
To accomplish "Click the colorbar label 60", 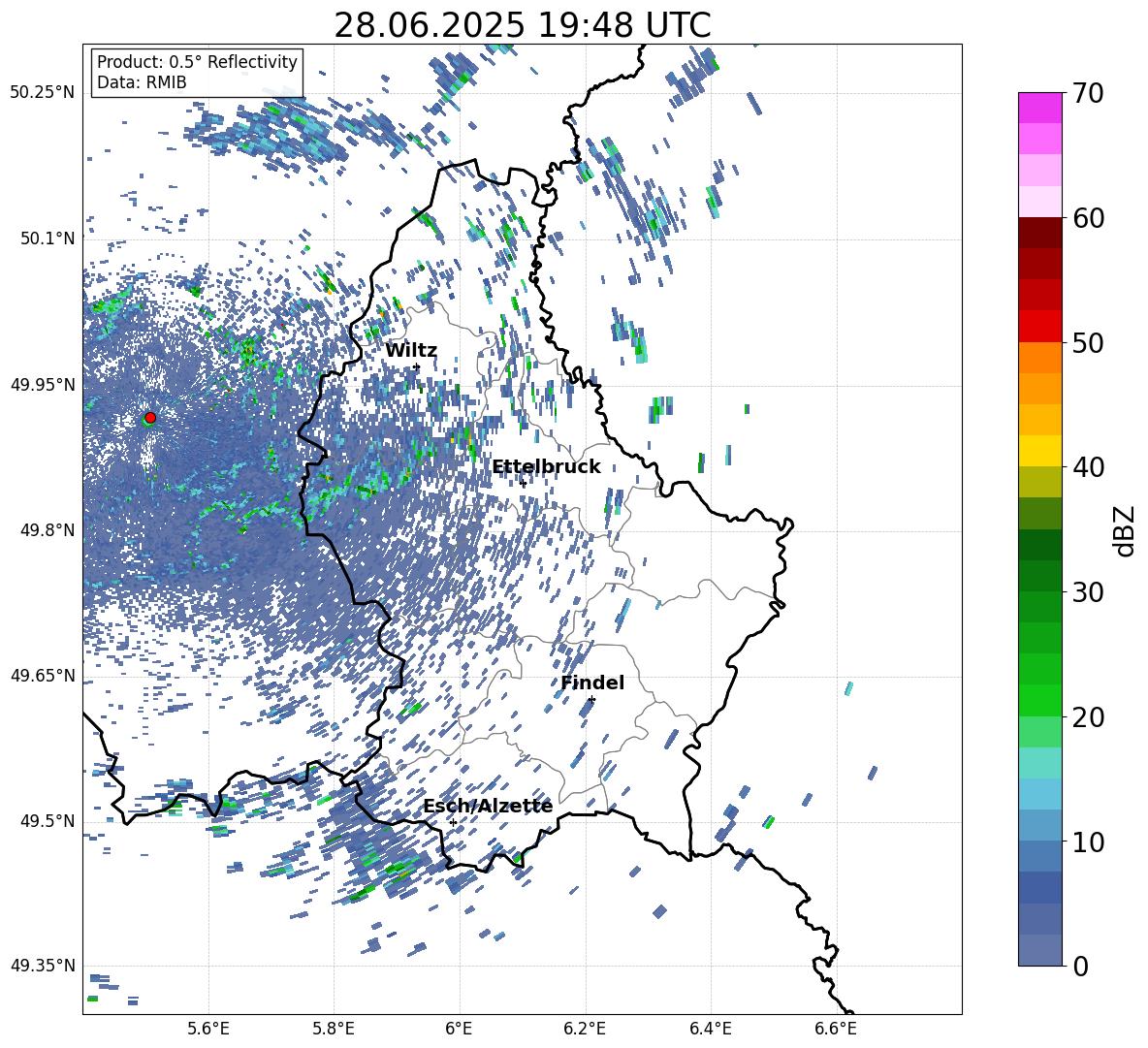I will click(1089, 218).
